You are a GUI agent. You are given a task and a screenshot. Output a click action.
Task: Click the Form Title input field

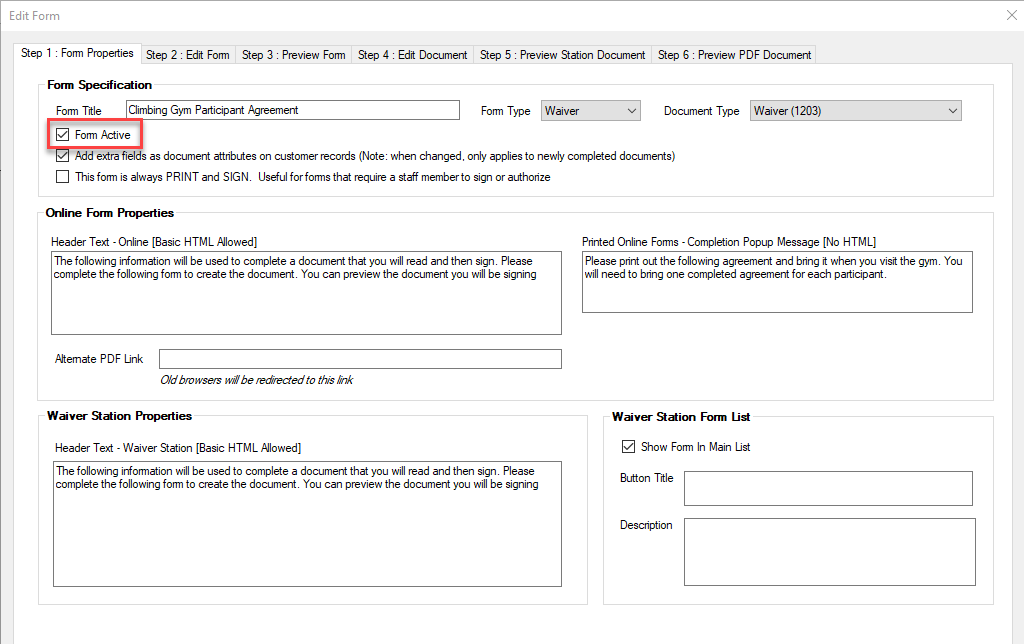tap(293, 110)
